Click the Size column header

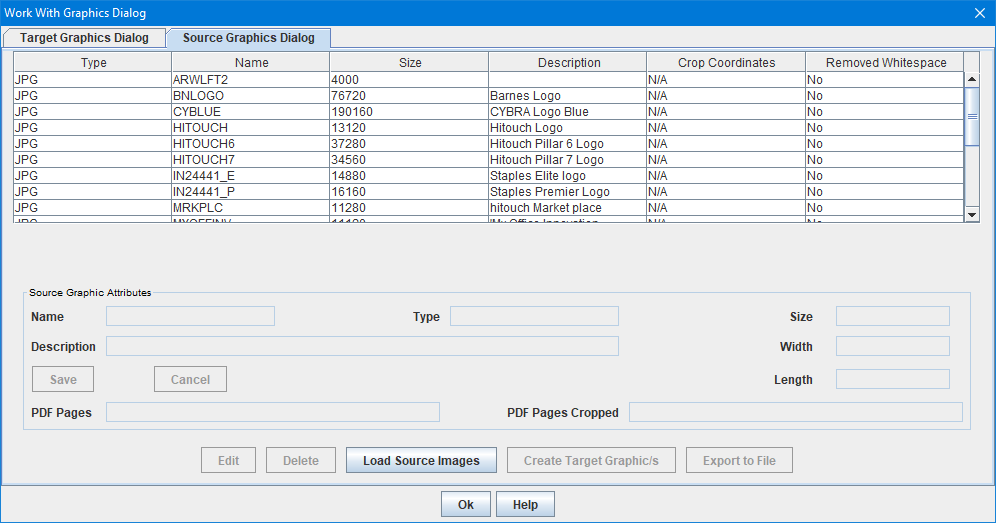click(x=409, y=62)
